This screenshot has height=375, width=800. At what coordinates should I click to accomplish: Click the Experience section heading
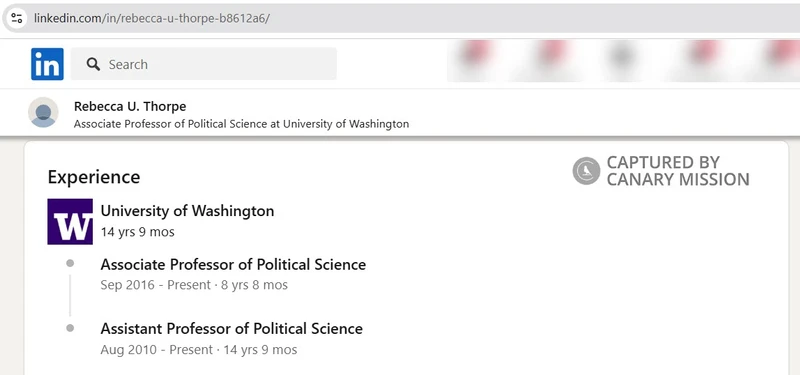pos(94,177)
